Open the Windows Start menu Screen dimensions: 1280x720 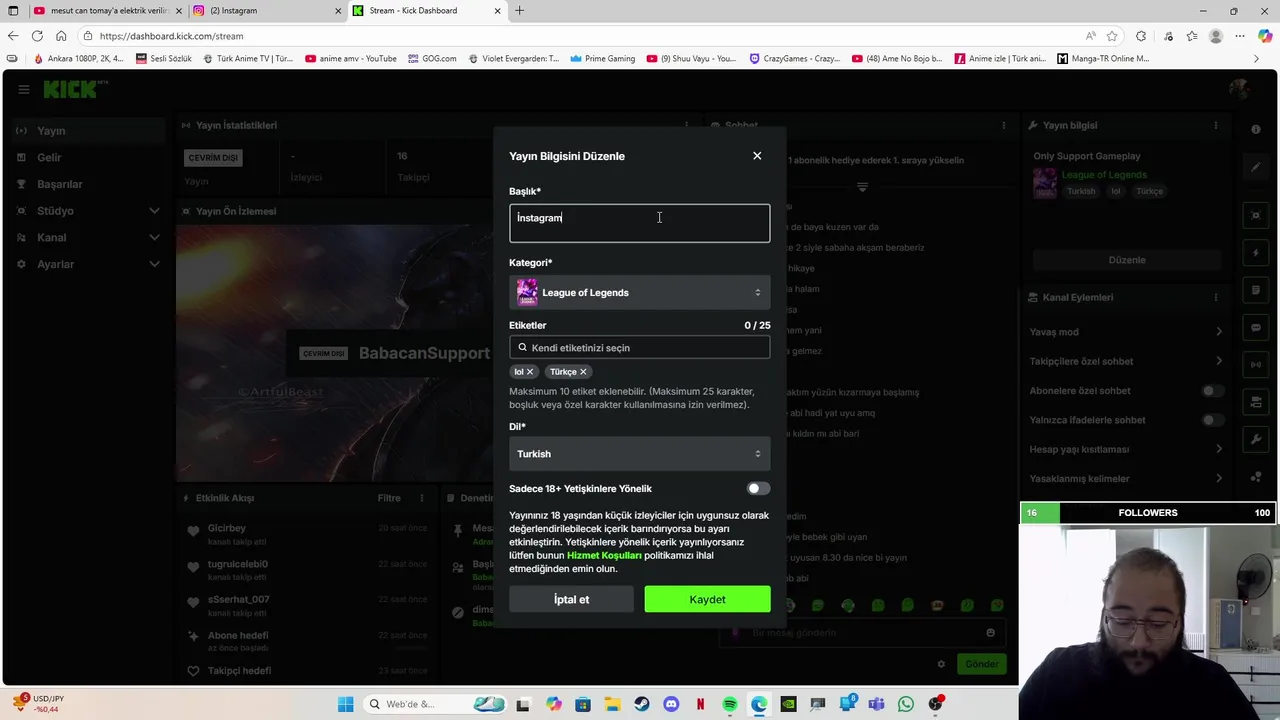tap(345, 704)
